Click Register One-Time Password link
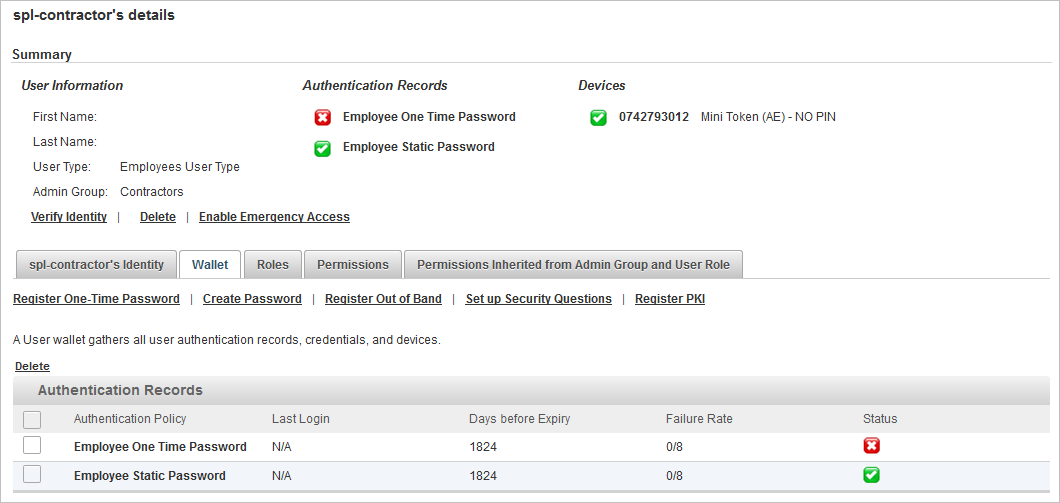The height and width of the screenshot is (503, 1060). tap(97, 299)
